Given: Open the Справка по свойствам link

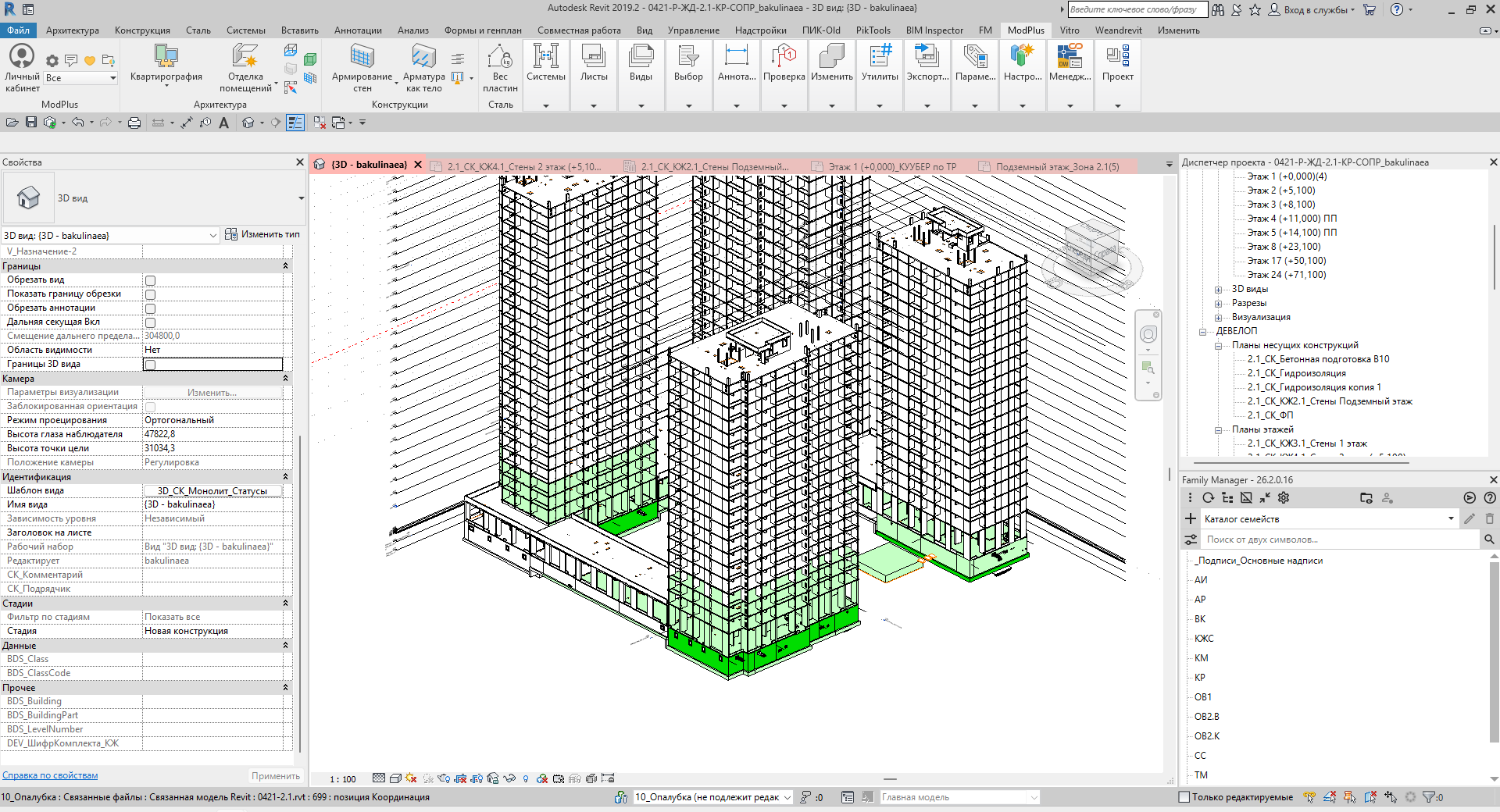Looking at the screenshot, I should pos(50,775).
